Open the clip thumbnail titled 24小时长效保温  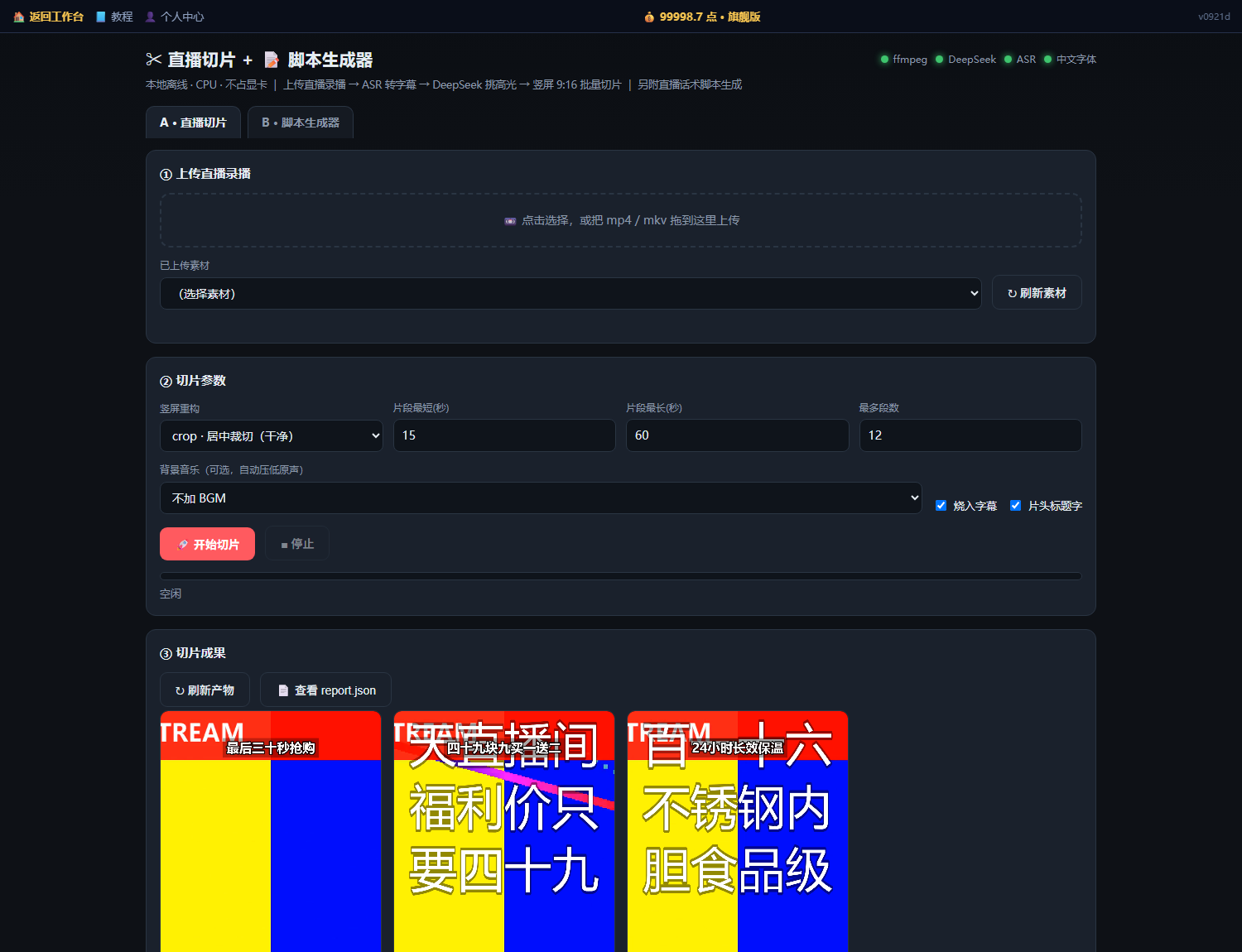pos(738,831)
